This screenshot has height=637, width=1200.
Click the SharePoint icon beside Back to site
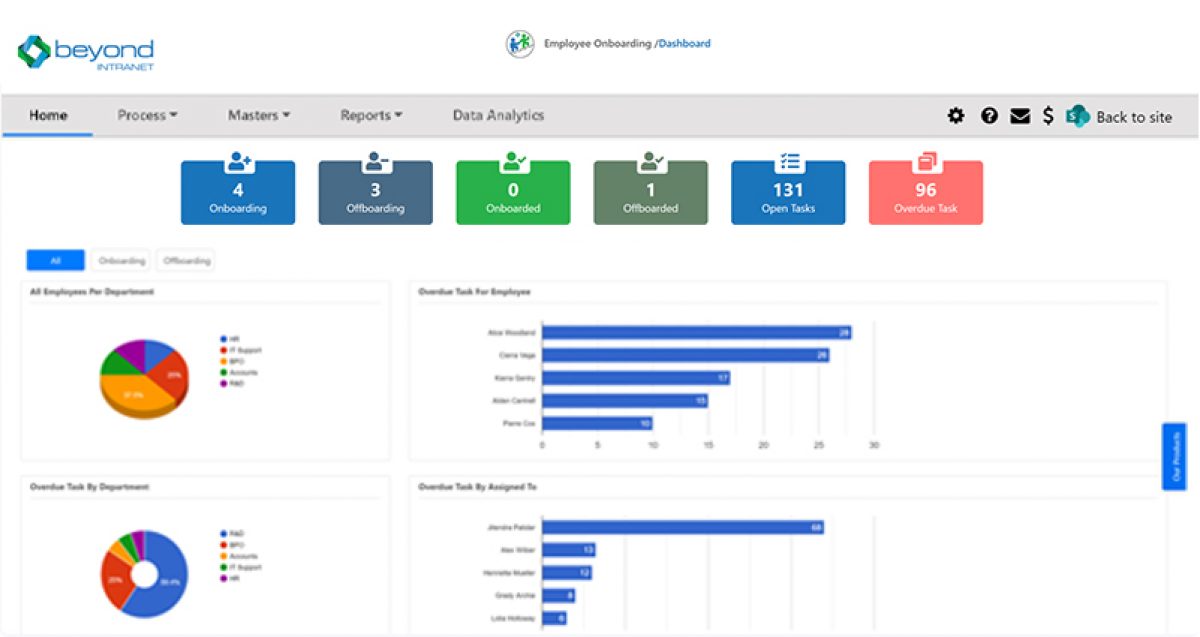[1077, 116]
